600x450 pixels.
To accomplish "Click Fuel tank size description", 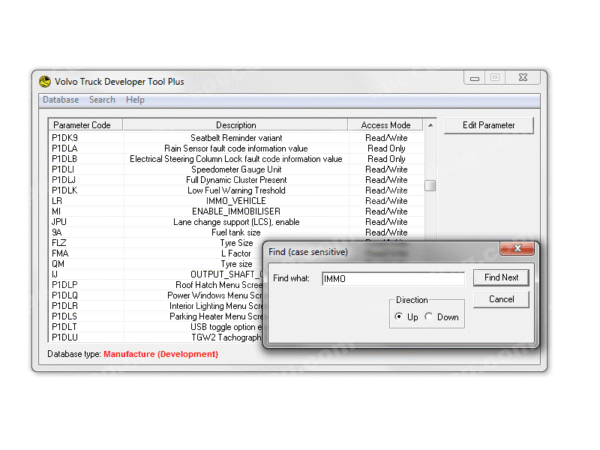I will (236, 232).
